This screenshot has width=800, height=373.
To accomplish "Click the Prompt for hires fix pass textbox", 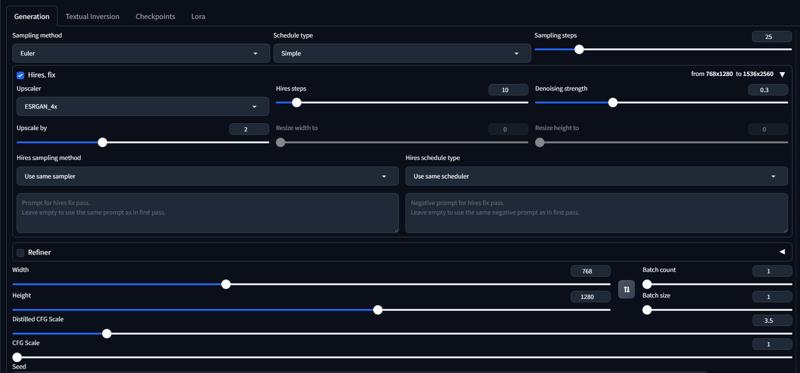I will coord(208,213).
